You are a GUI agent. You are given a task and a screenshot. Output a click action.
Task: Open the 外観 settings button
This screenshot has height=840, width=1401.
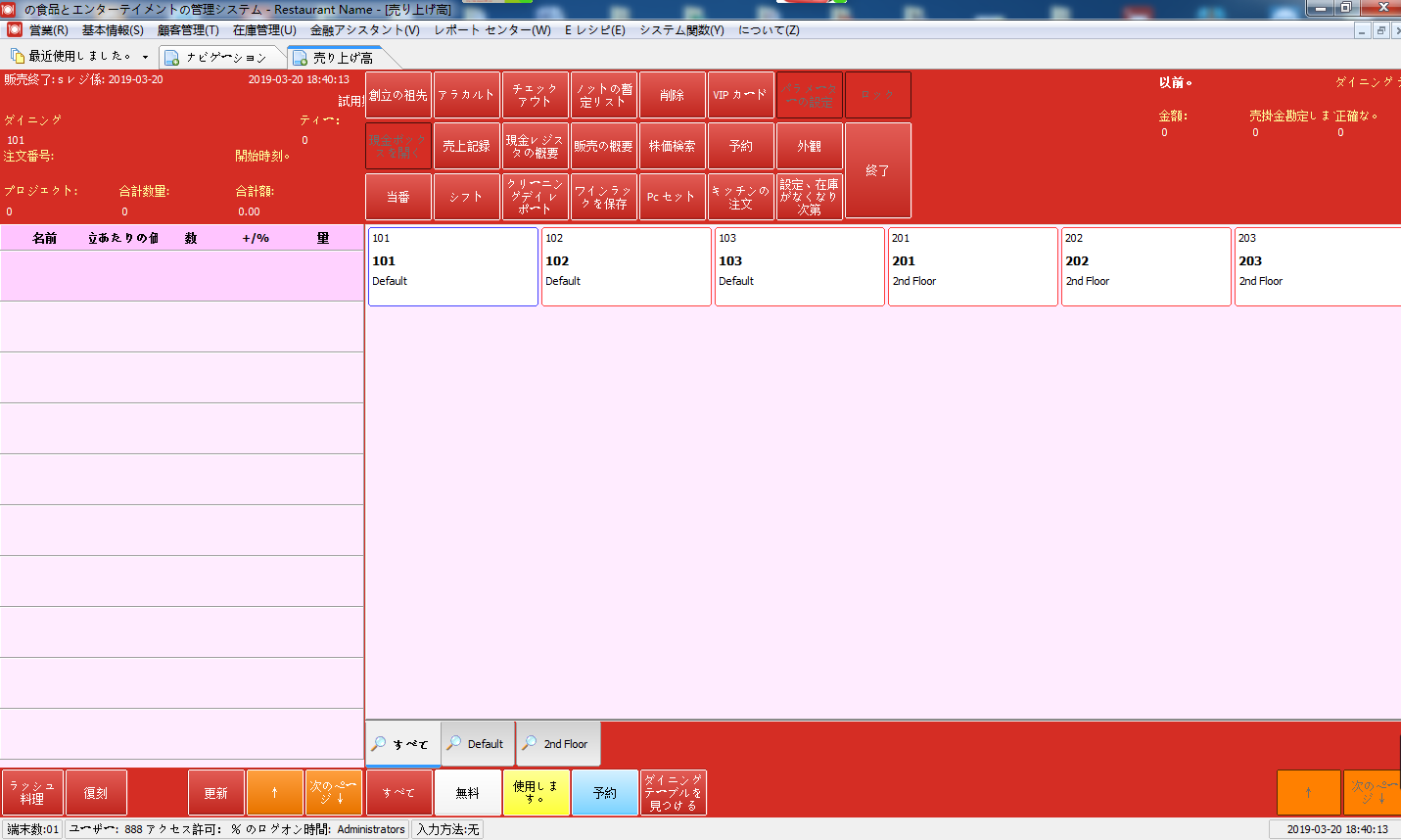click(810, 146)
